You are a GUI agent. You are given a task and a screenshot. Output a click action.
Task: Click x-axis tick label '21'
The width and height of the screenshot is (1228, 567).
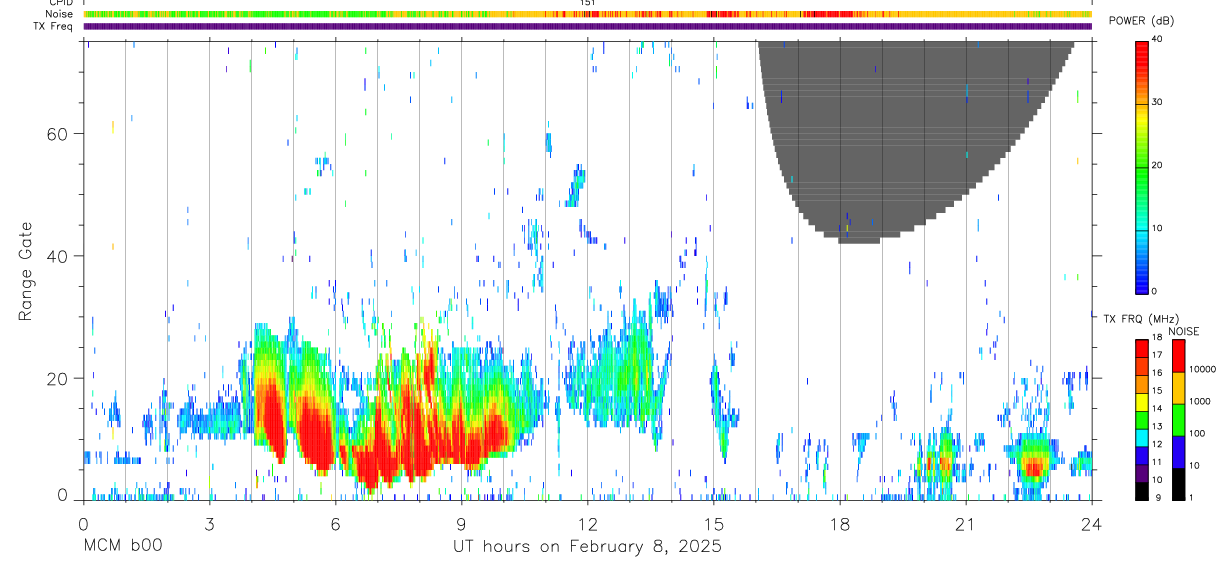(x=965, y=523)
